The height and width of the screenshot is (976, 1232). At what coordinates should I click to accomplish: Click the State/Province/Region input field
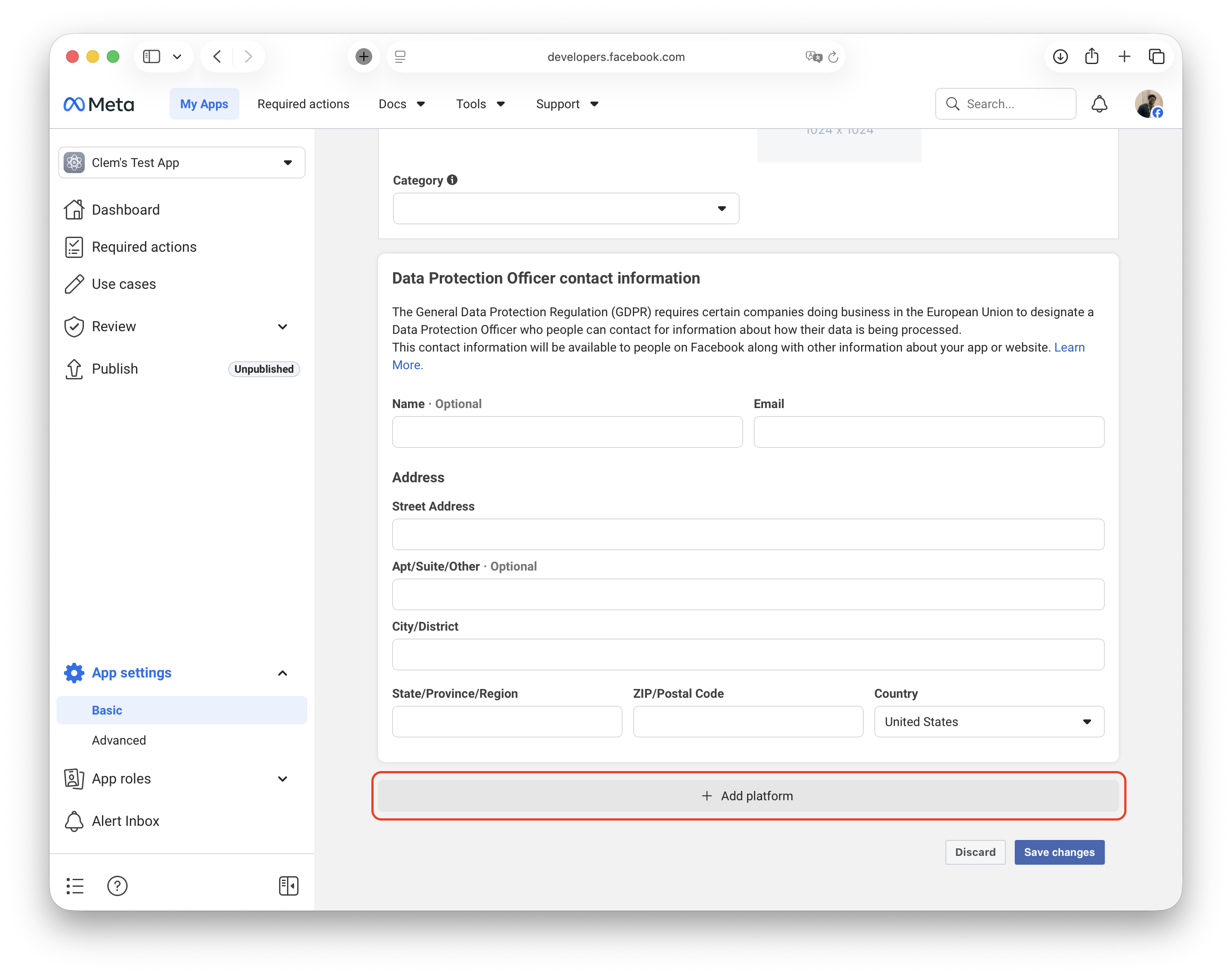click(507, 722)
